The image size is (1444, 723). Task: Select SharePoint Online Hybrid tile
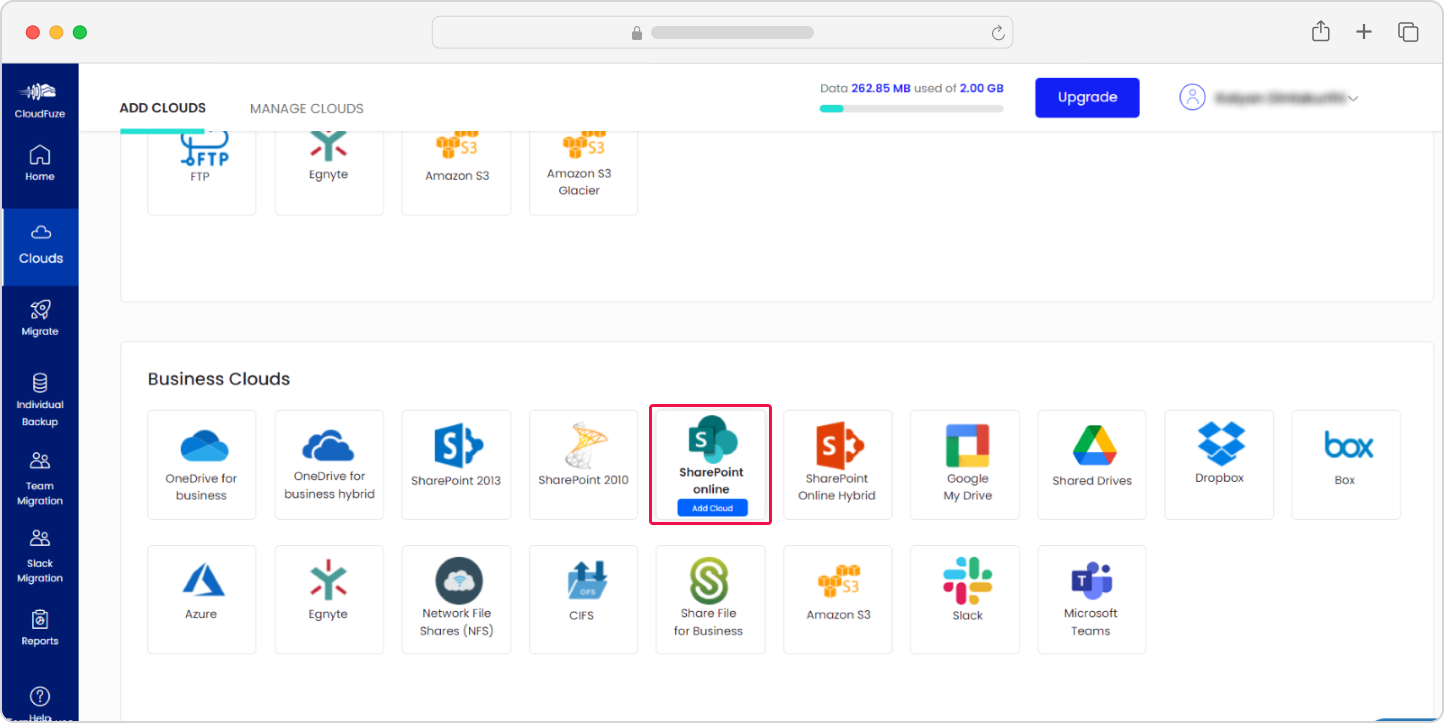coord(838,465)
